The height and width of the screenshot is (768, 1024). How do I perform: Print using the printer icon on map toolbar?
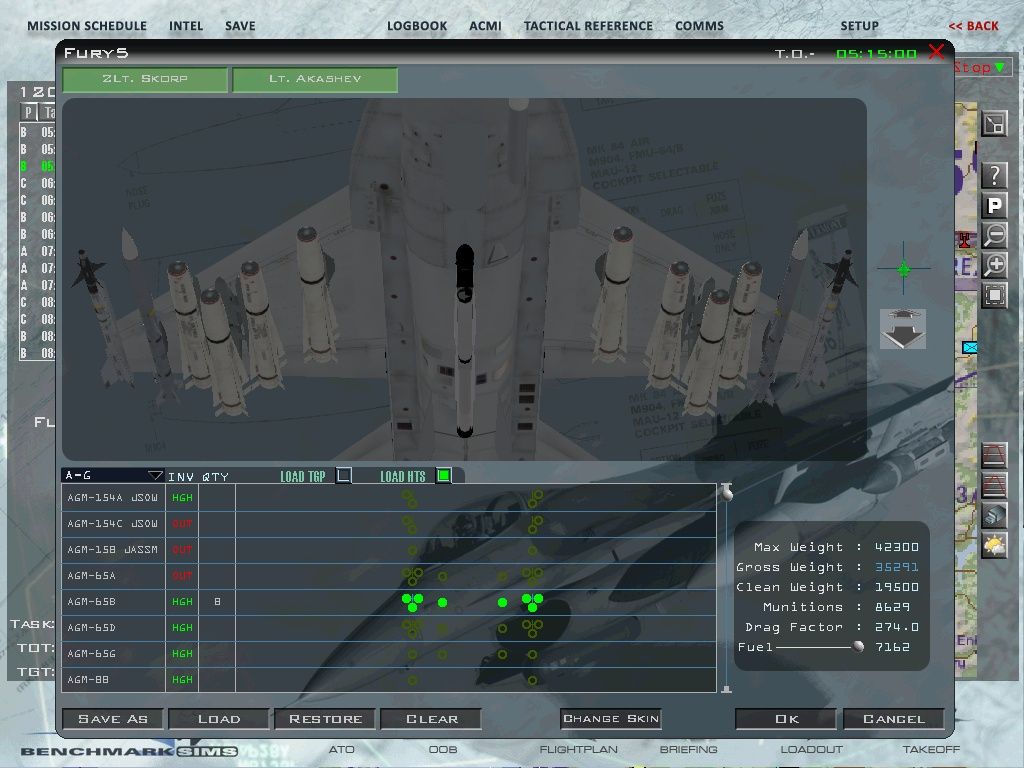click(994, 515)
